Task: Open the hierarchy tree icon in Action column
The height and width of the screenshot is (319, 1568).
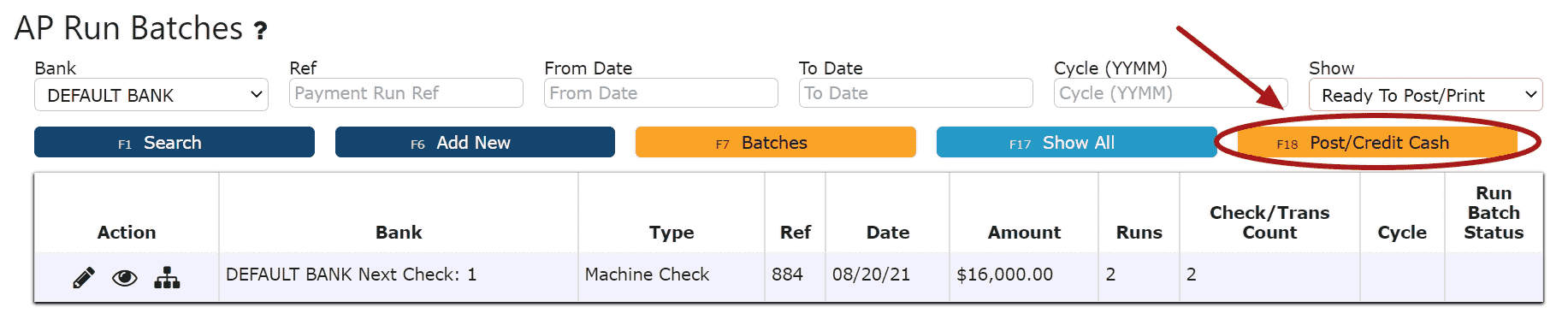Action: 167,278
